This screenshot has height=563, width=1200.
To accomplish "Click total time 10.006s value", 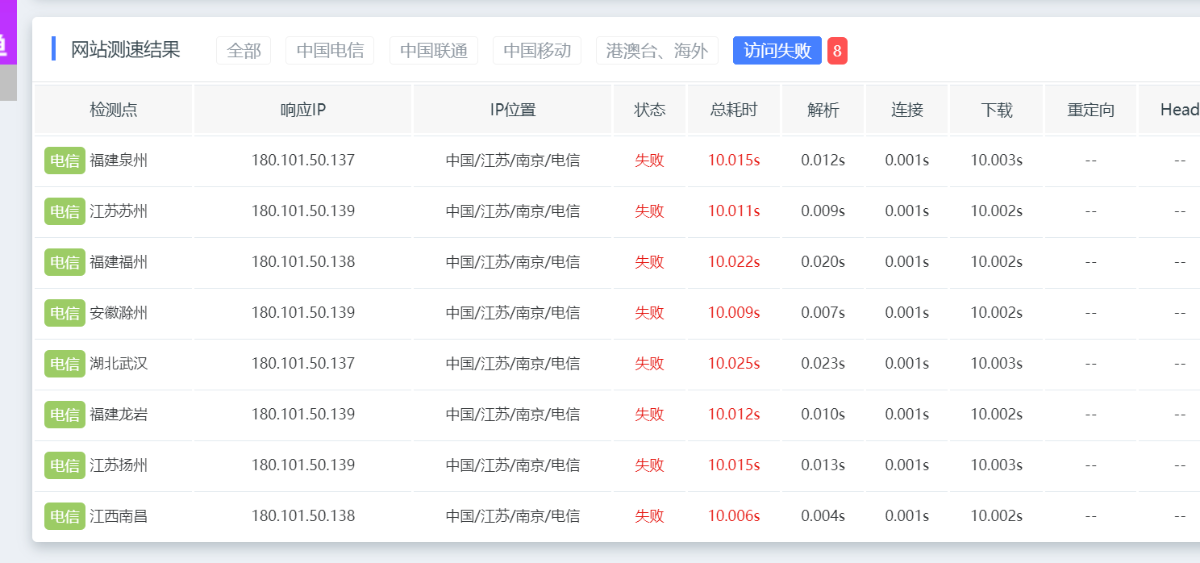I will 734,516.
